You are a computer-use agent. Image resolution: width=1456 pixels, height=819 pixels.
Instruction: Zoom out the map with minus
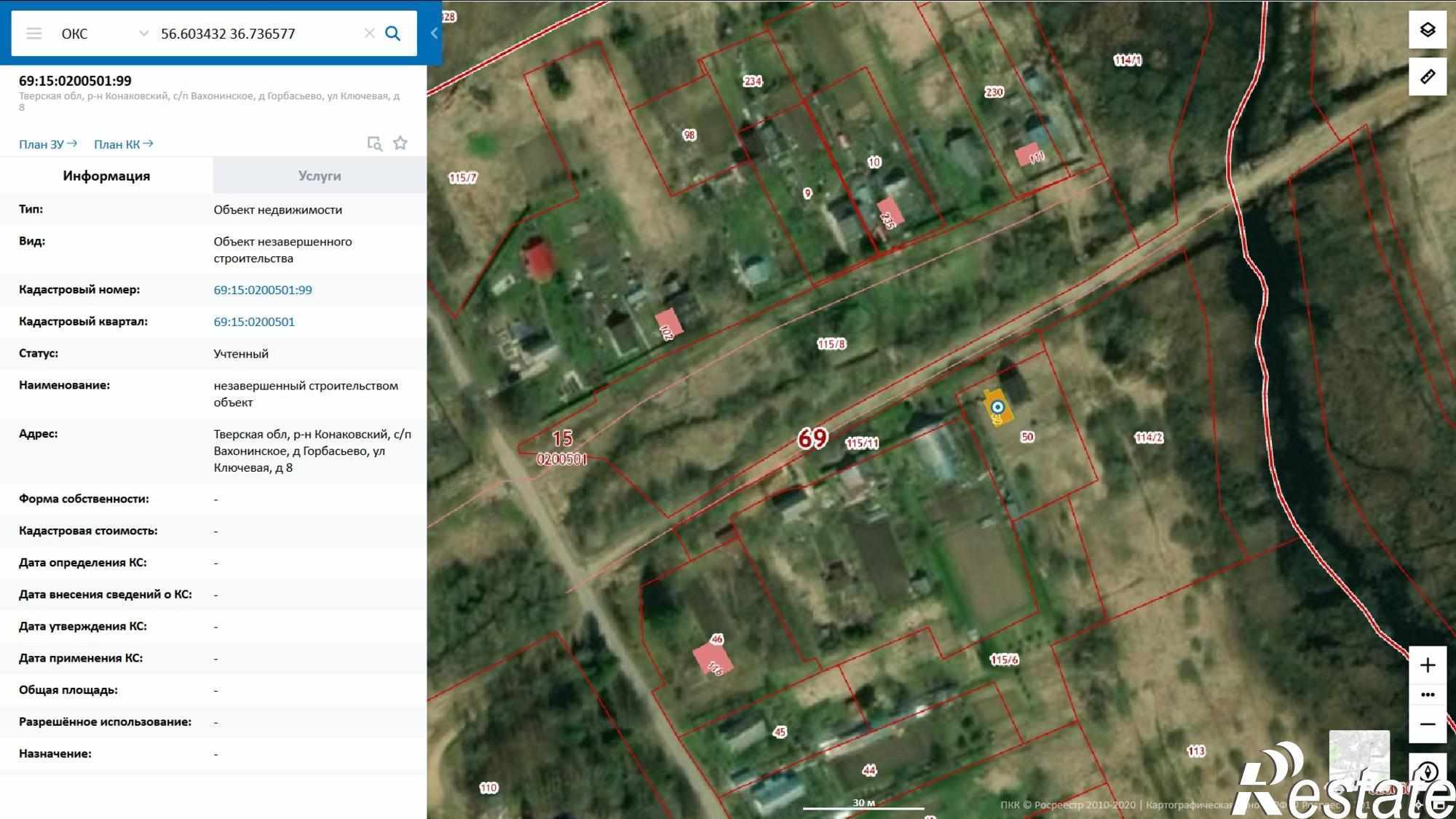click(x=1428, y=724)
